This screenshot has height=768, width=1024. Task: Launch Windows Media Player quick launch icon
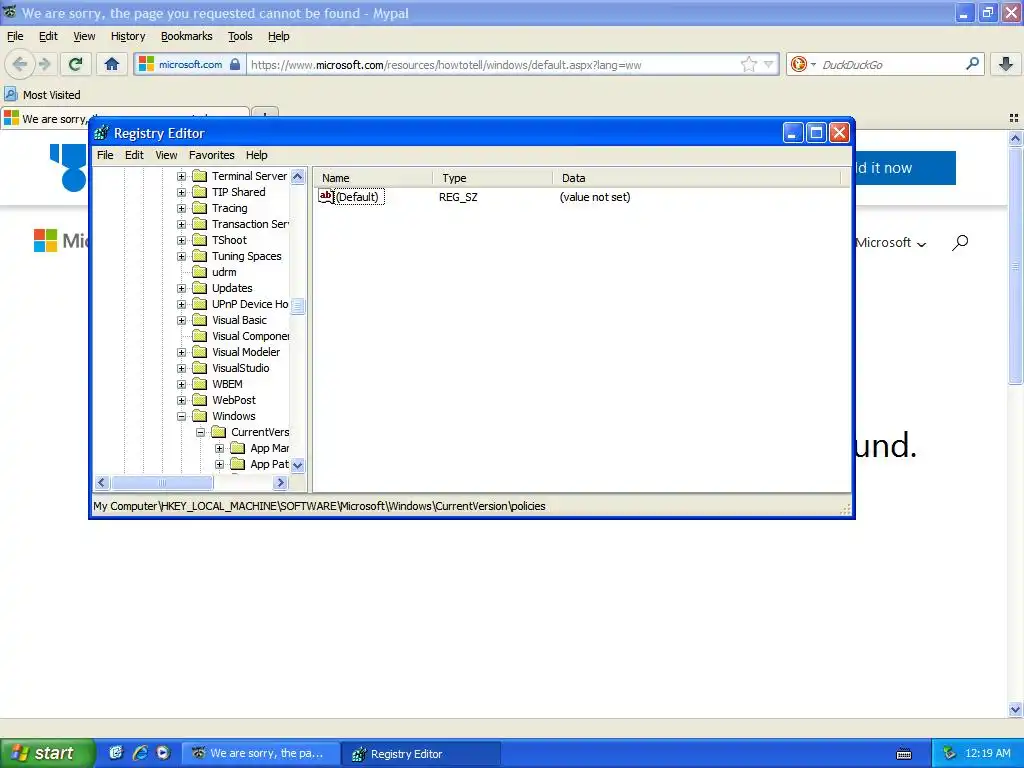(163, 753)
